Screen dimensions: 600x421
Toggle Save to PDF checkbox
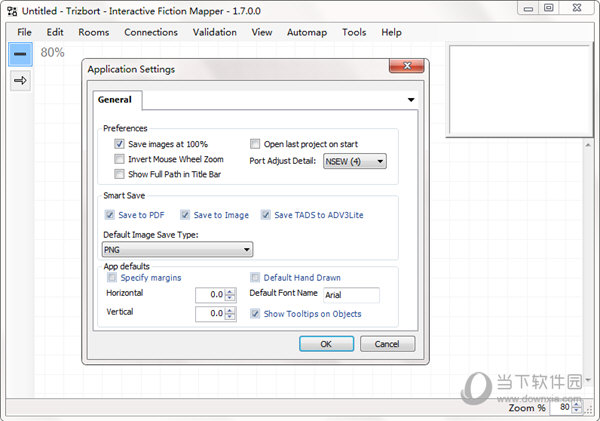[x=110, y=215]
